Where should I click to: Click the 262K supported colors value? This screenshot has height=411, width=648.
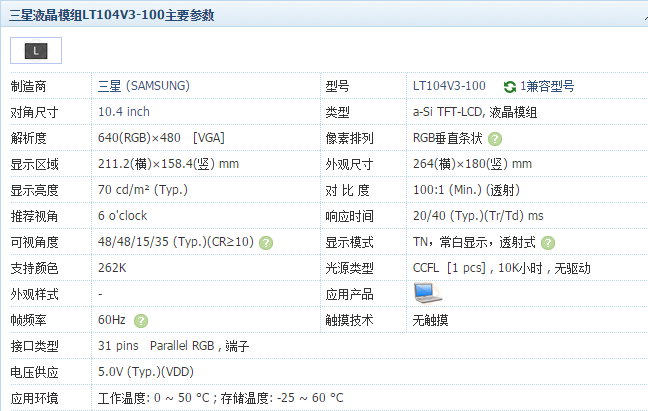(x=112, y=268)
